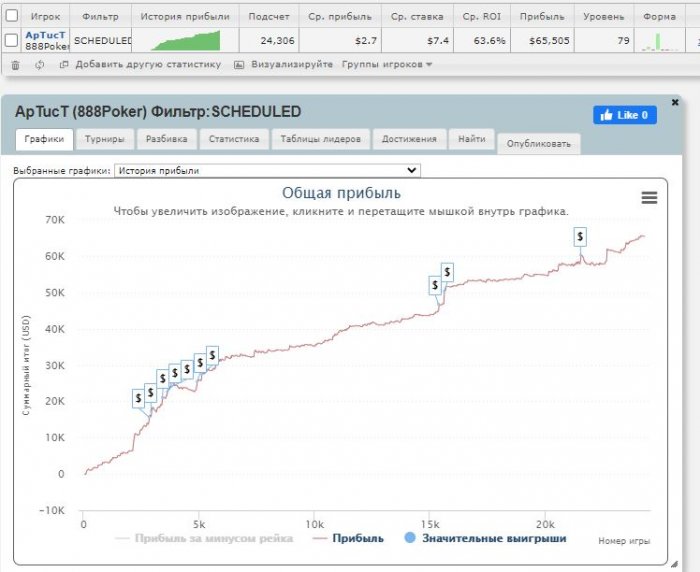
Task: Tick the header select-all checkbox
Action: pos(11,16)
